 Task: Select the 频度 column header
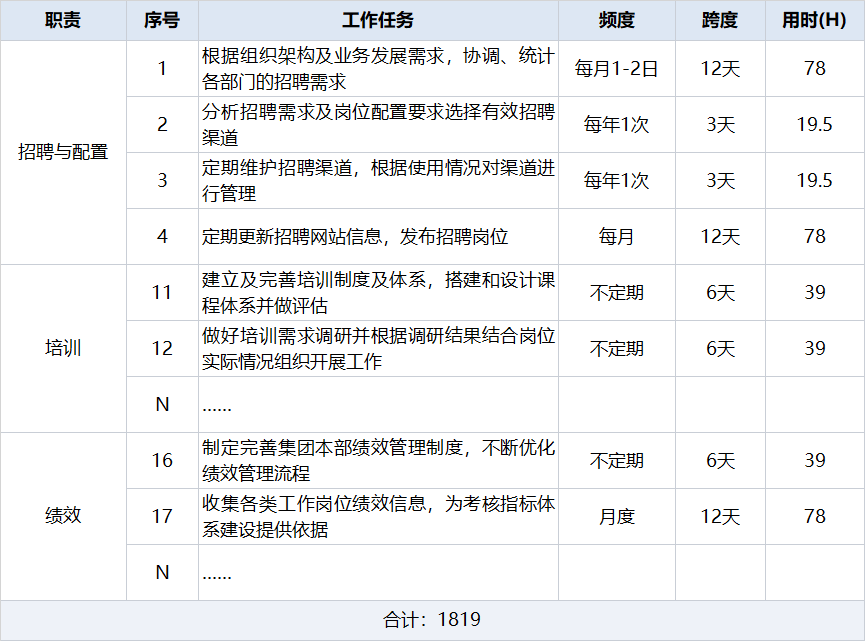[617, 20]
